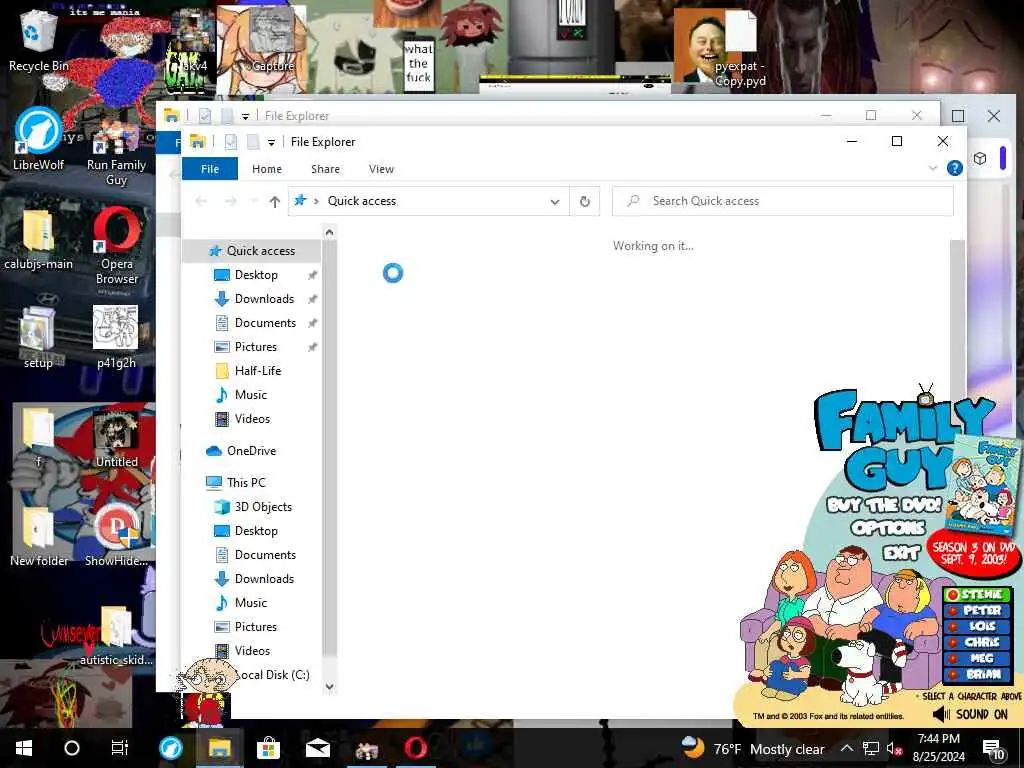Open the weather widget showing 76°F
1024x768 pixels.
coord(752,748)
